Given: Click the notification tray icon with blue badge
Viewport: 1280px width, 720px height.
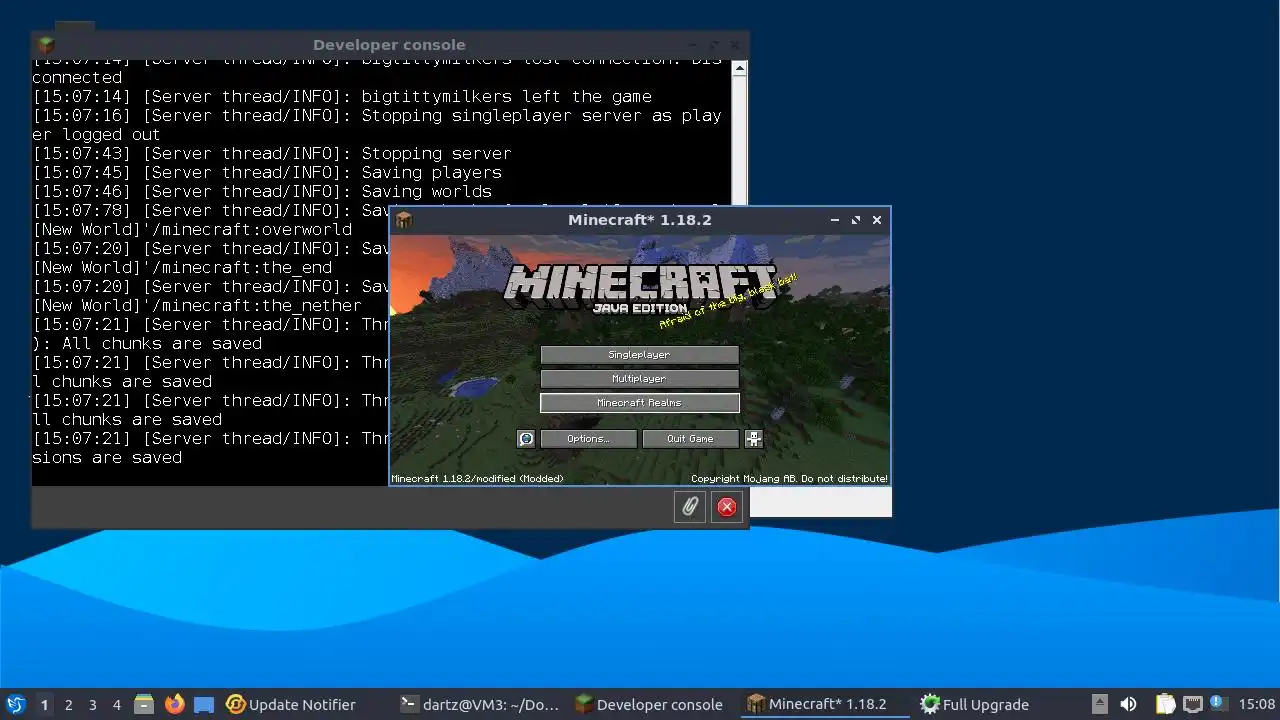Looking at the screenshot, I should [x=1217, y=704].
